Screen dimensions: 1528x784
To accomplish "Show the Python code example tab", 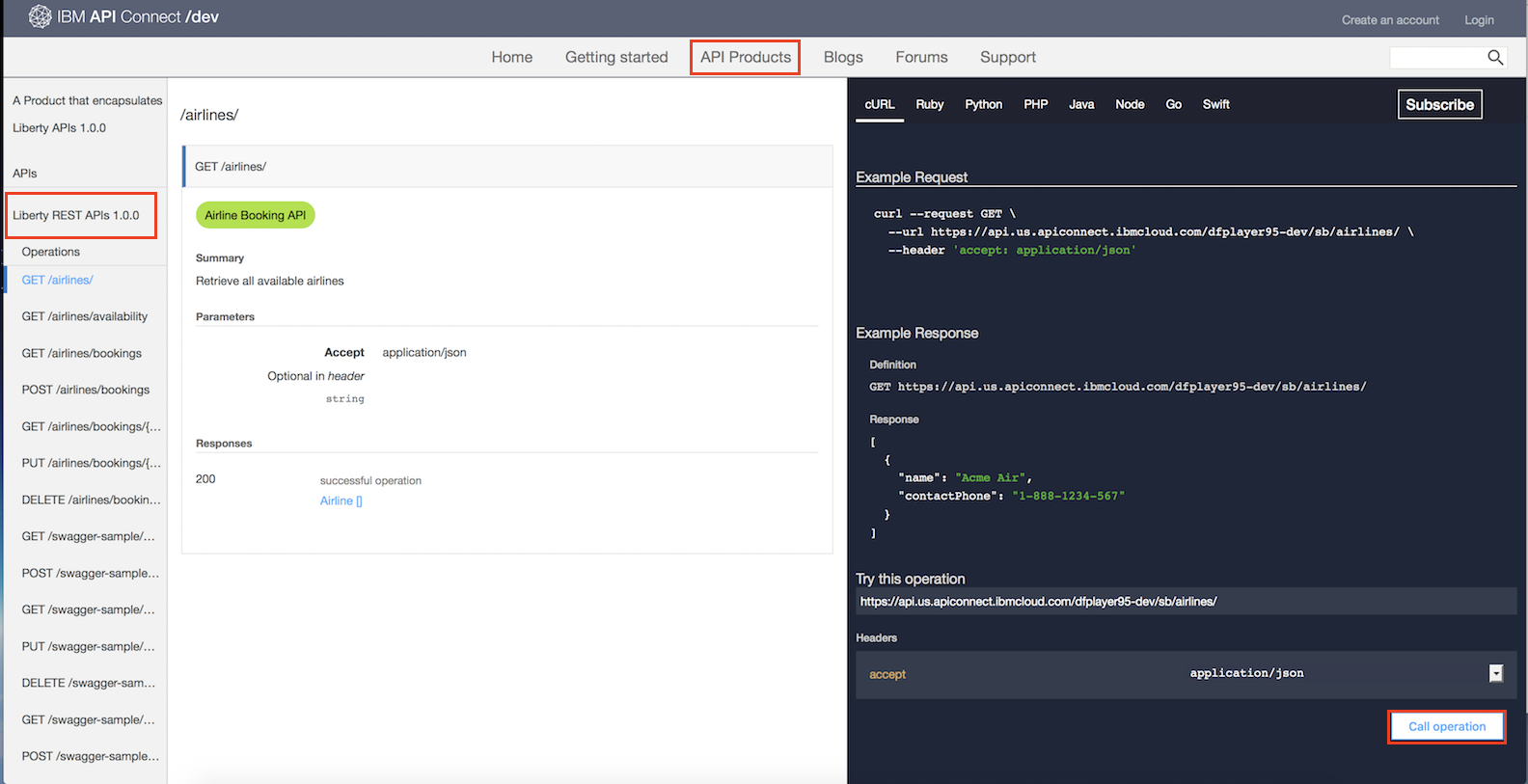I will click(x=983, y=104).
